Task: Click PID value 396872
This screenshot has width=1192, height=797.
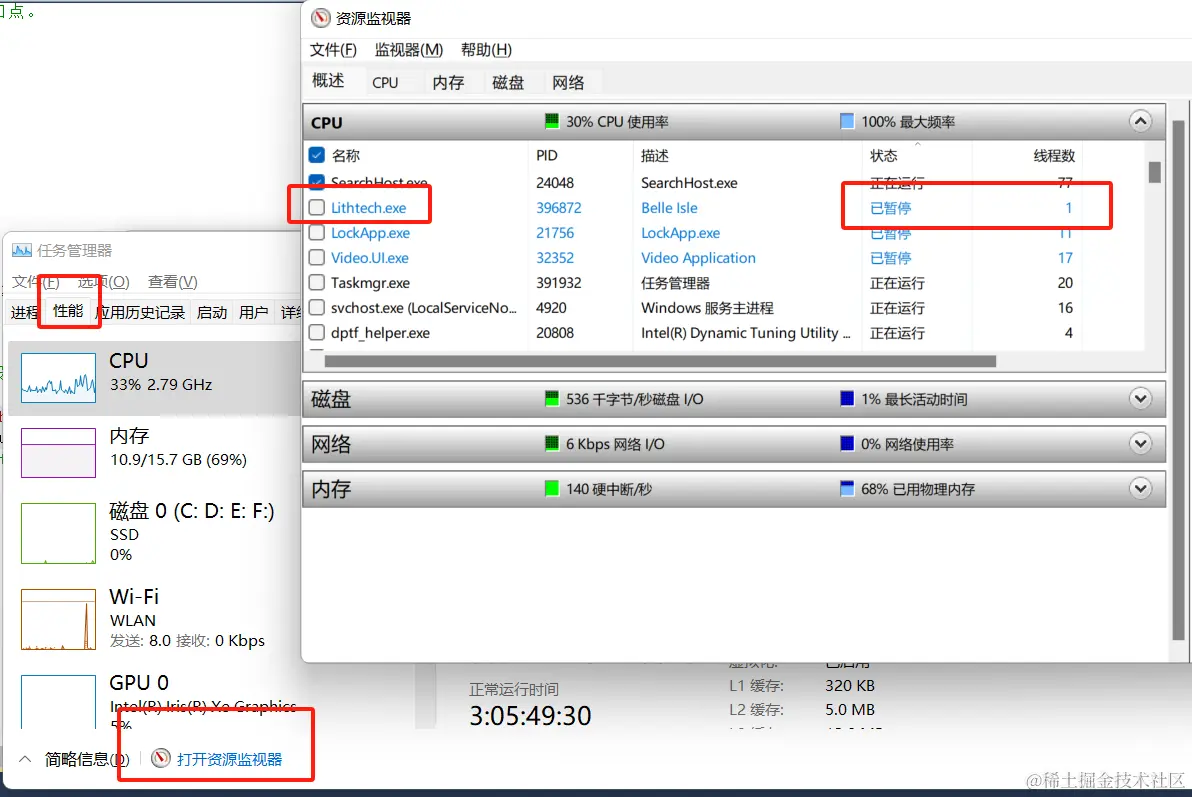Action: 559,208
